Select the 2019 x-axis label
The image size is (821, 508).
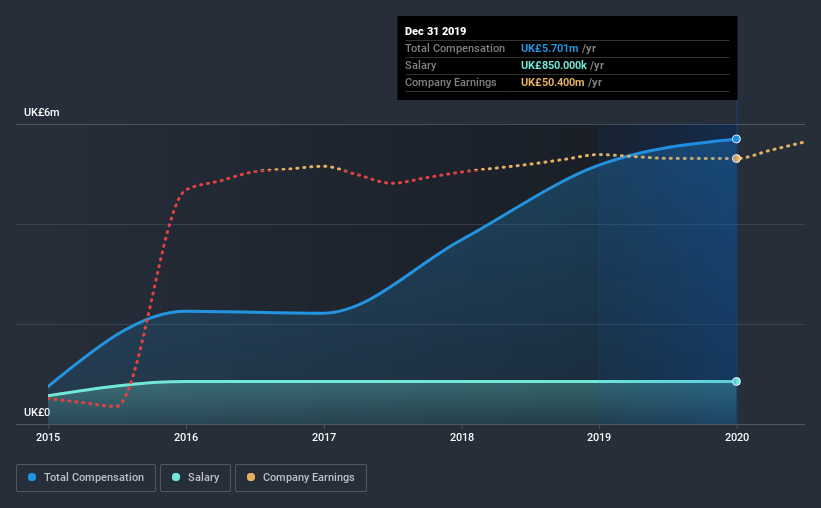tap(599, 437)
